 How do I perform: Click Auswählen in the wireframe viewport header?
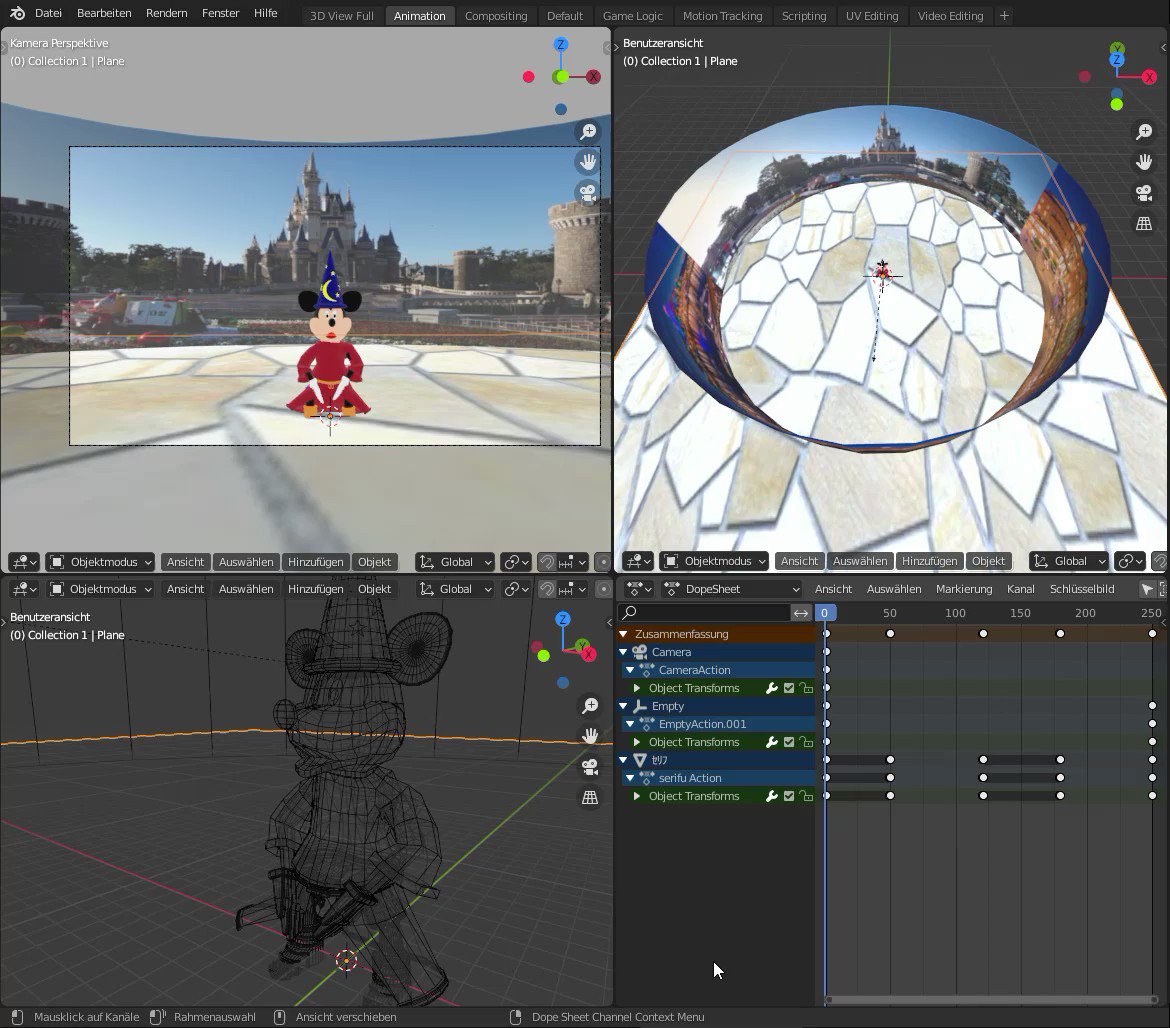click(x=246, y=589)
